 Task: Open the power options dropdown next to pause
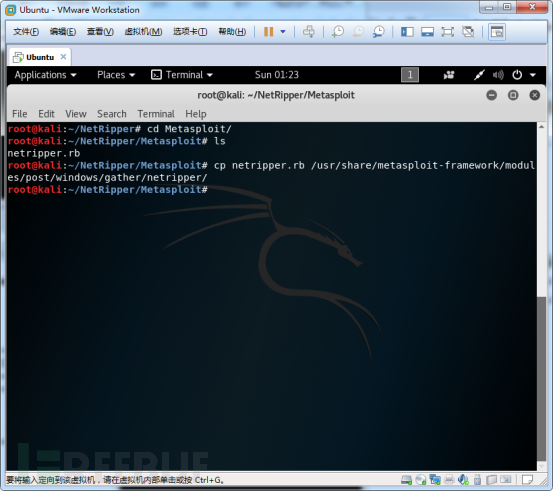283,32
